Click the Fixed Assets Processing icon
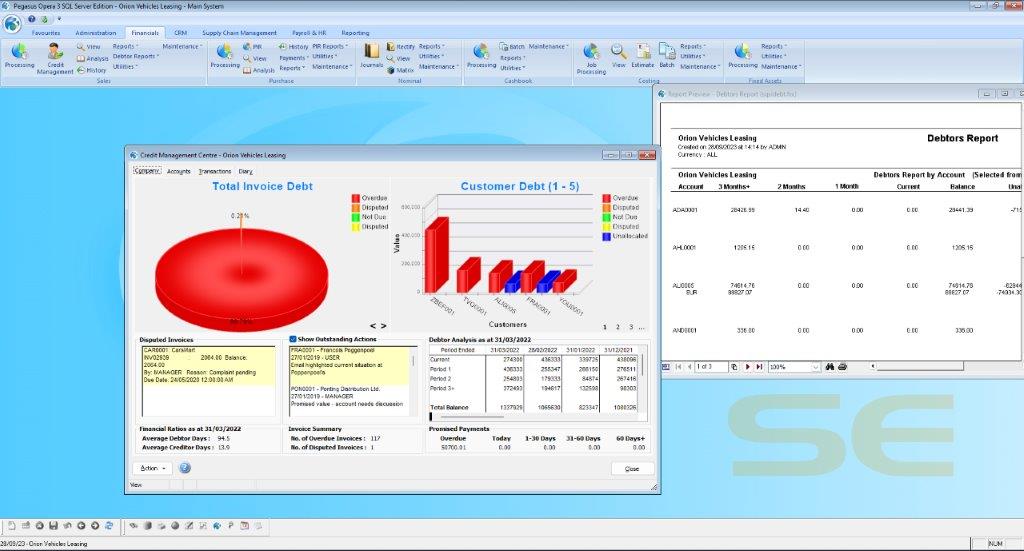This screenshot has width=1024, height=551. point(743,55)
